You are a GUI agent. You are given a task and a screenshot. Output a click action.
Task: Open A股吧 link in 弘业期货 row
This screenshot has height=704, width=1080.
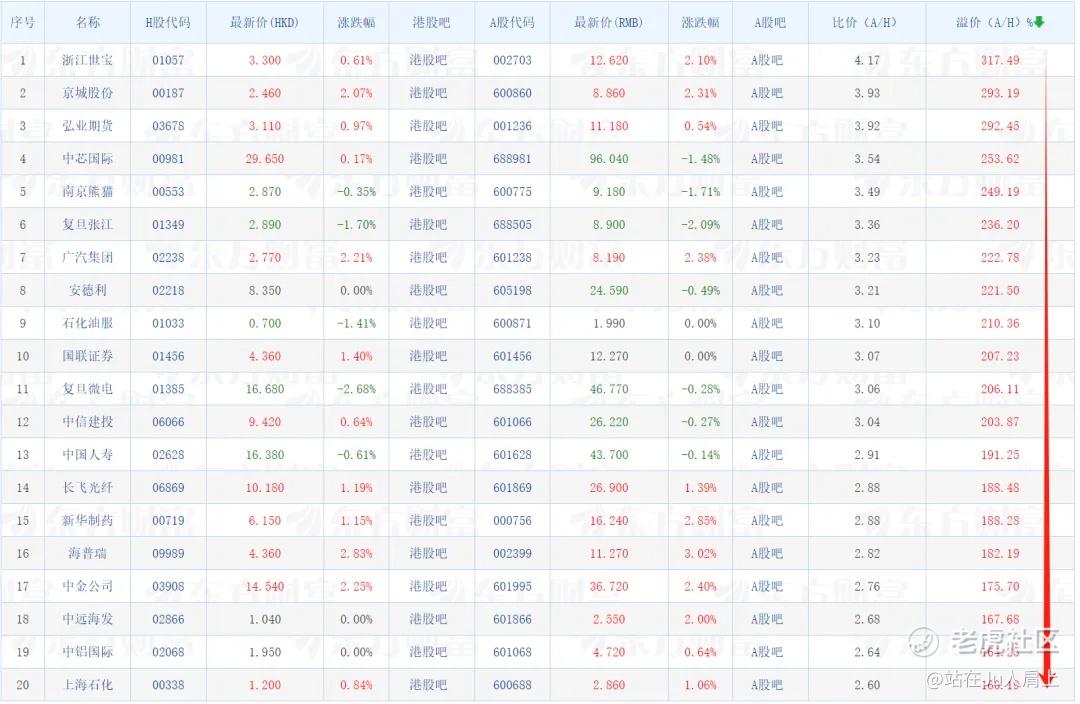tap(767, 125)
